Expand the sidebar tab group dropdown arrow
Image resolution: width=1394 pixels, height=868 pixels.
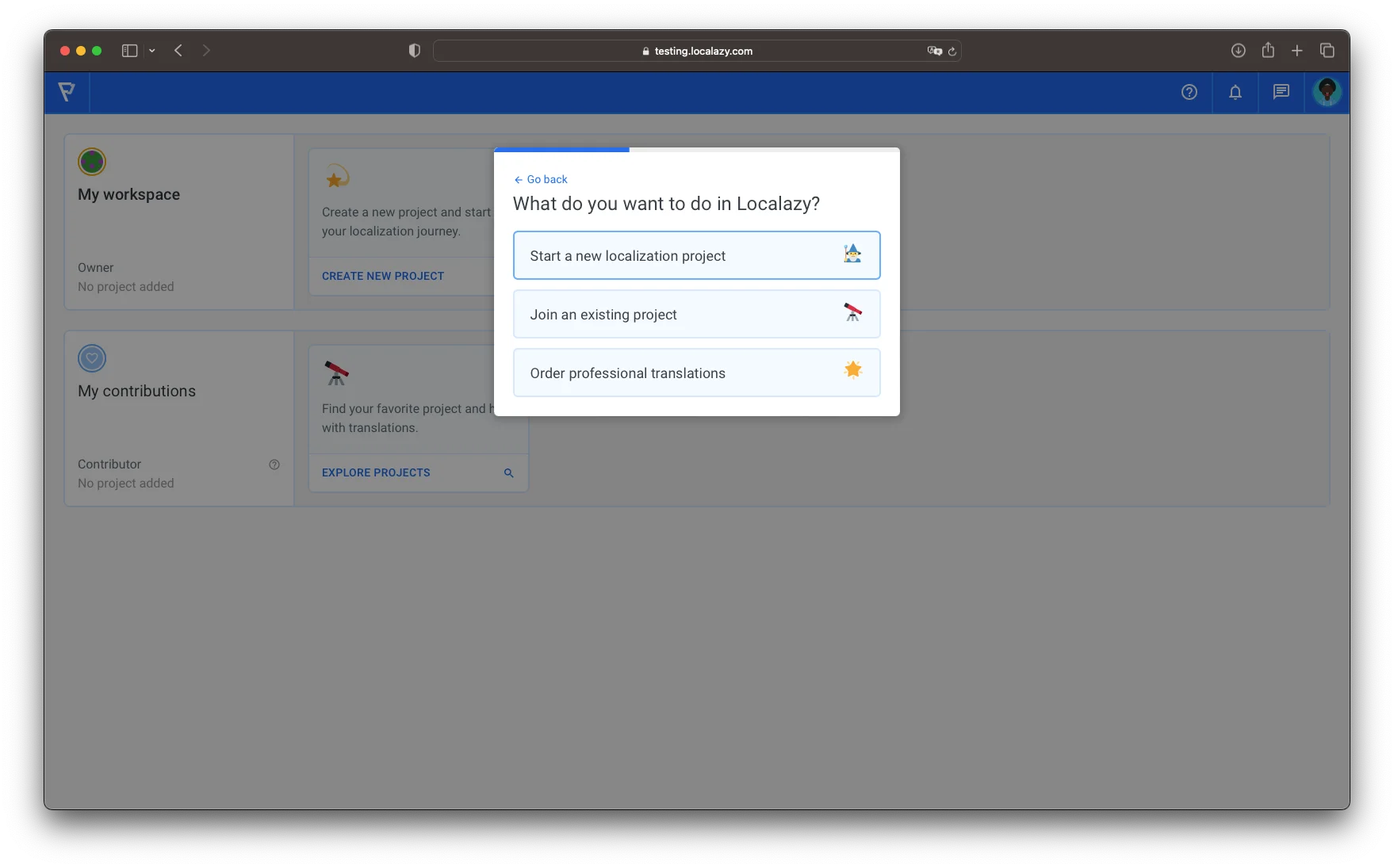coord(152,51)
